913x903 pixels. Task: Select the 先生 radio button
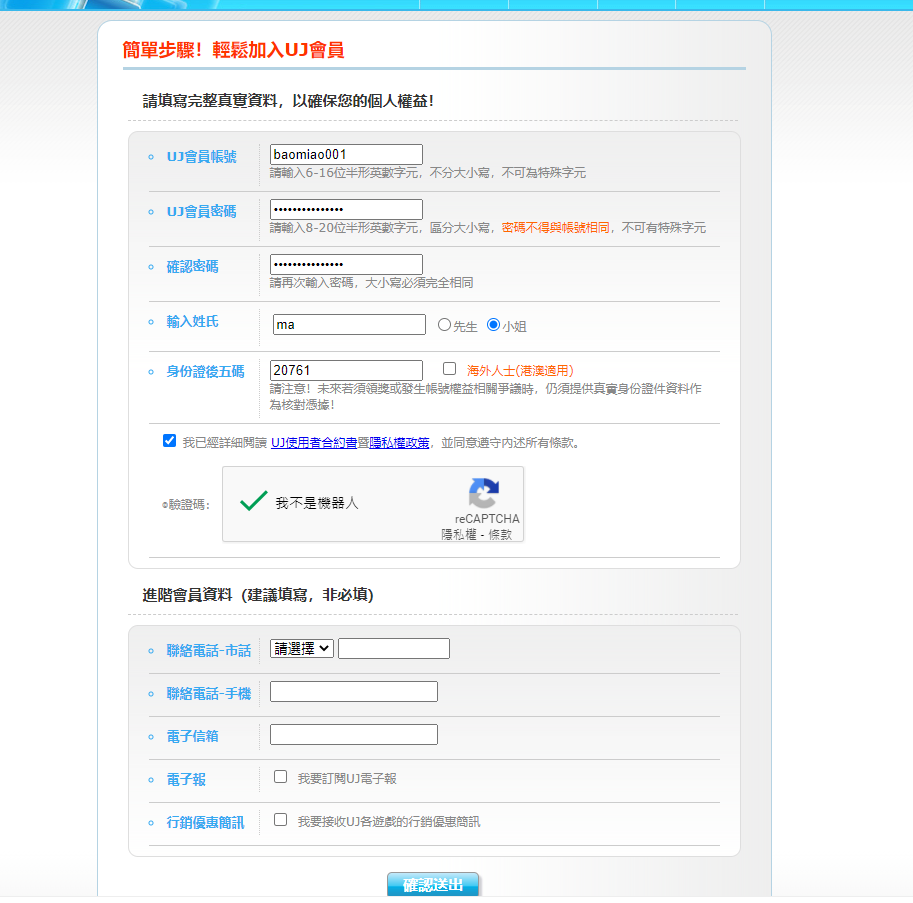click(444, 325)
